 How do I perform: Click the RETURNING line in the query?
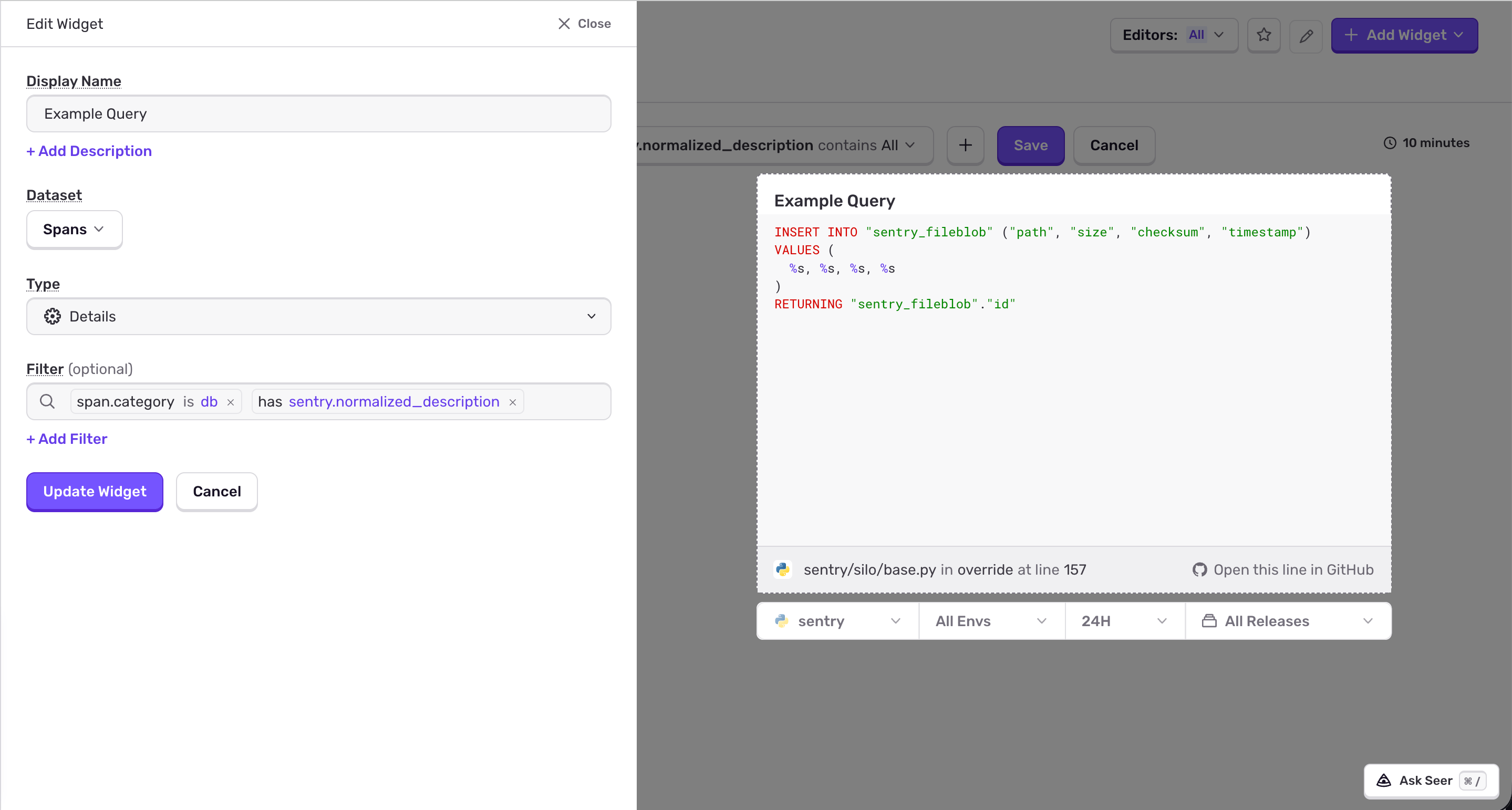click(x=895, y=304)
